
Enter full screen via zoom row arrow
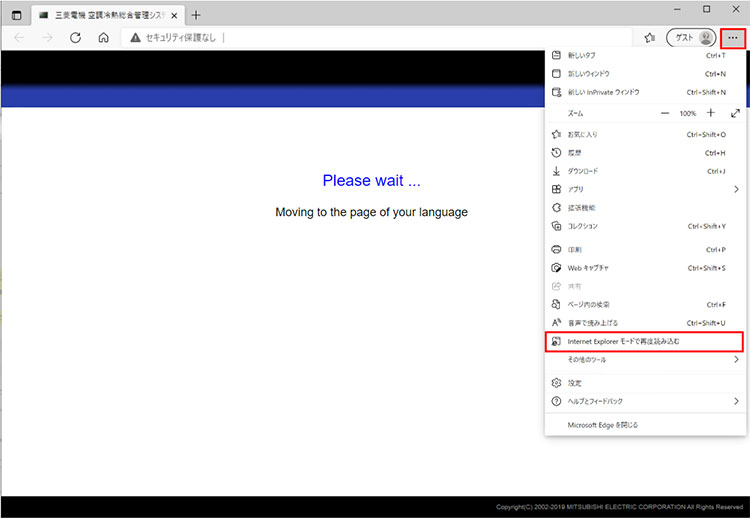pos(735,113)
